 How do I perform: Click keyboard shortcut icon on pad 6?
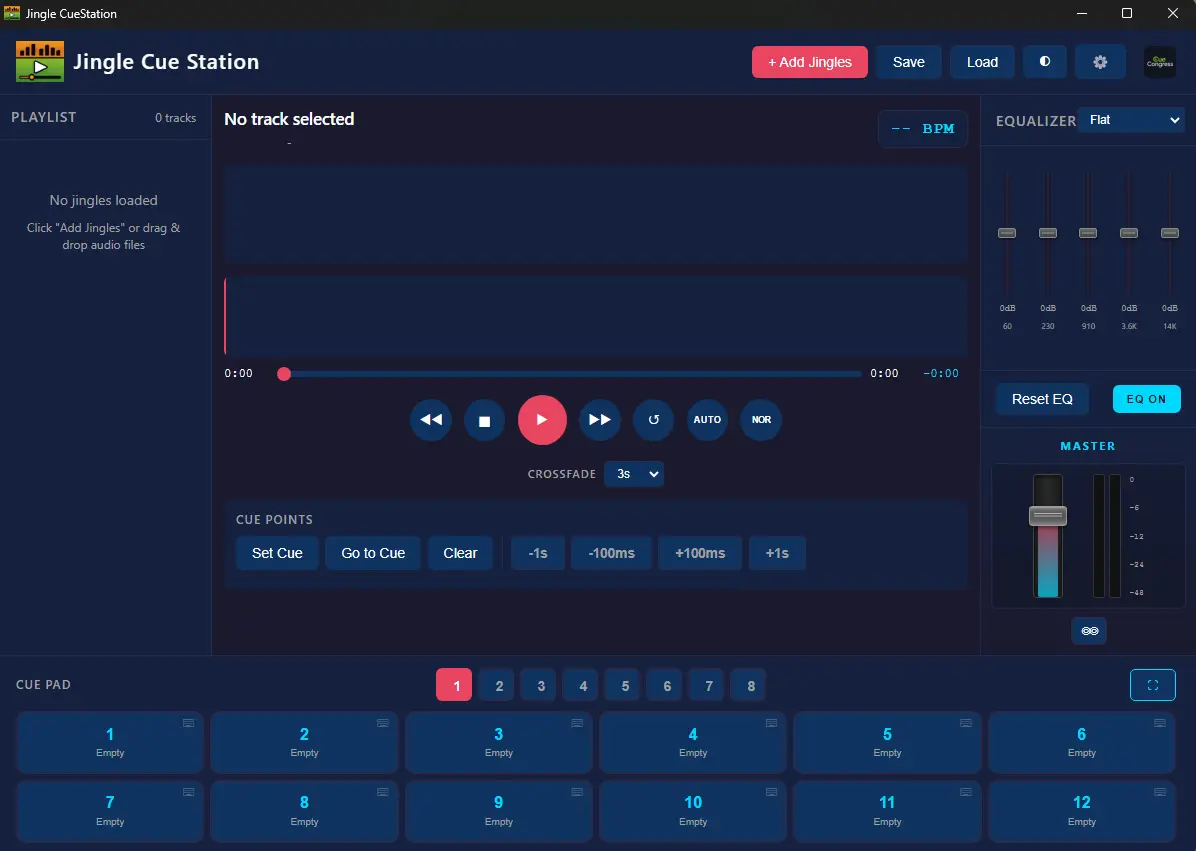coord(1160,723)
